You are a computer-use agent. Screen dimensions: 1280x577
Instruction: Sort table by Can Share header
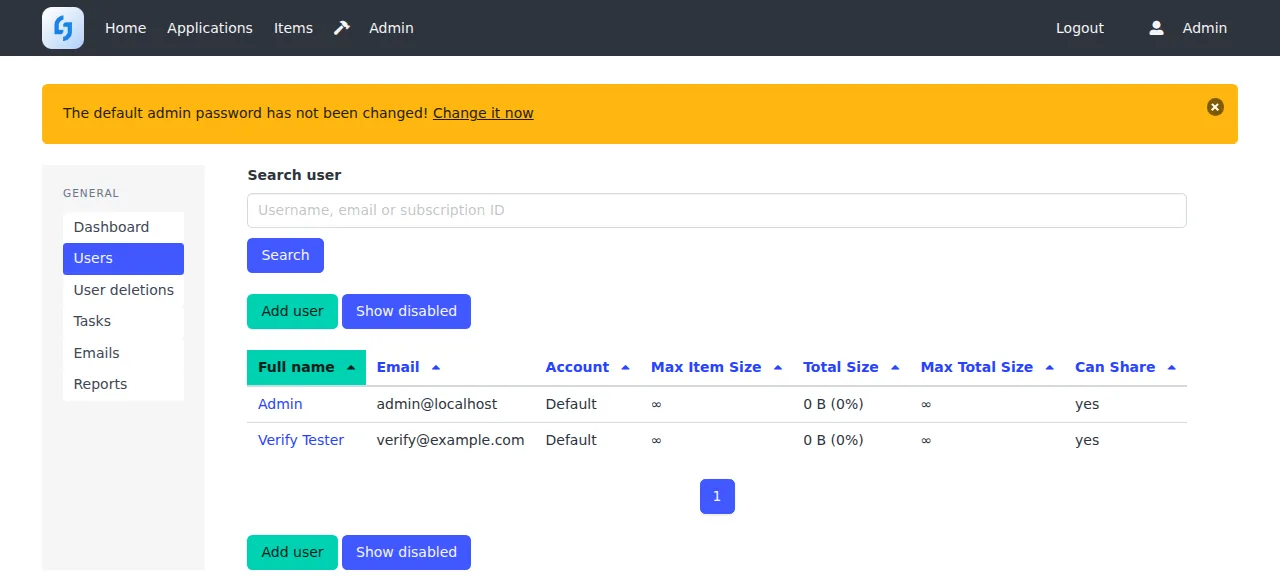pyautogui.click(x=1115, y=367)
